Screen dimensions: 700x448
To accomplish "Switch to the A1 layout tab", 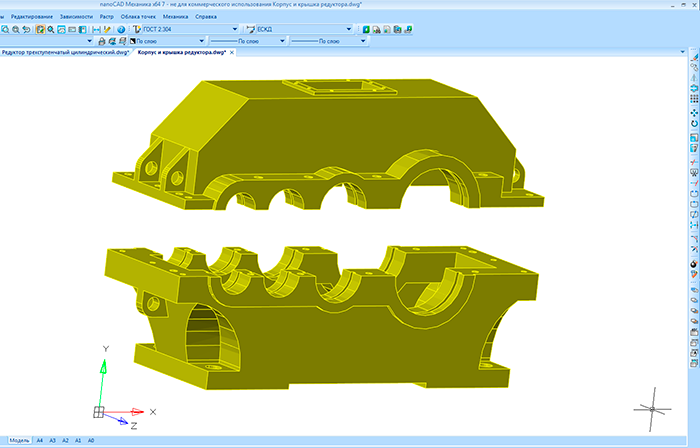I will click(78, 440).
